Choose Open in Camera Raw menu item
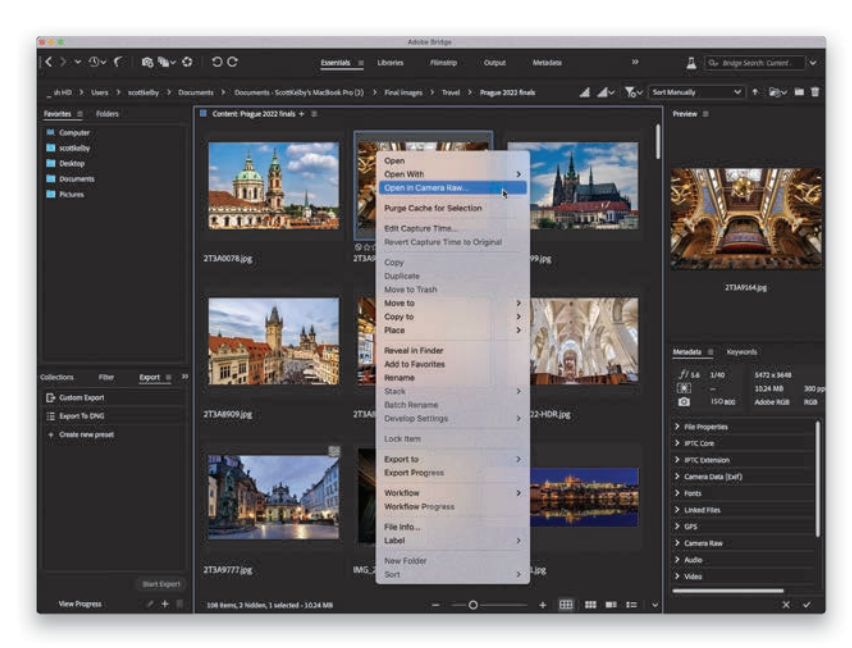The height and width of the screenshot is (648, 852). click(x=426, y=187)
